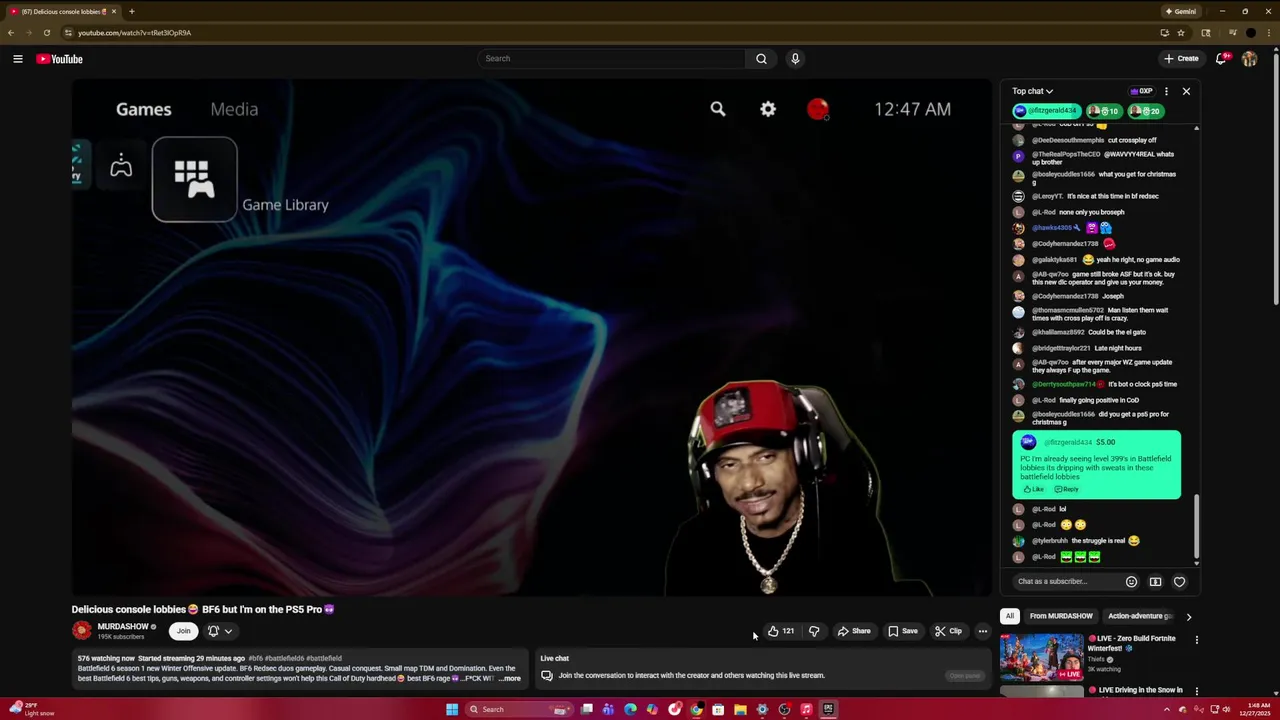Send a heart reaction in chat

tap(1179, 582)
